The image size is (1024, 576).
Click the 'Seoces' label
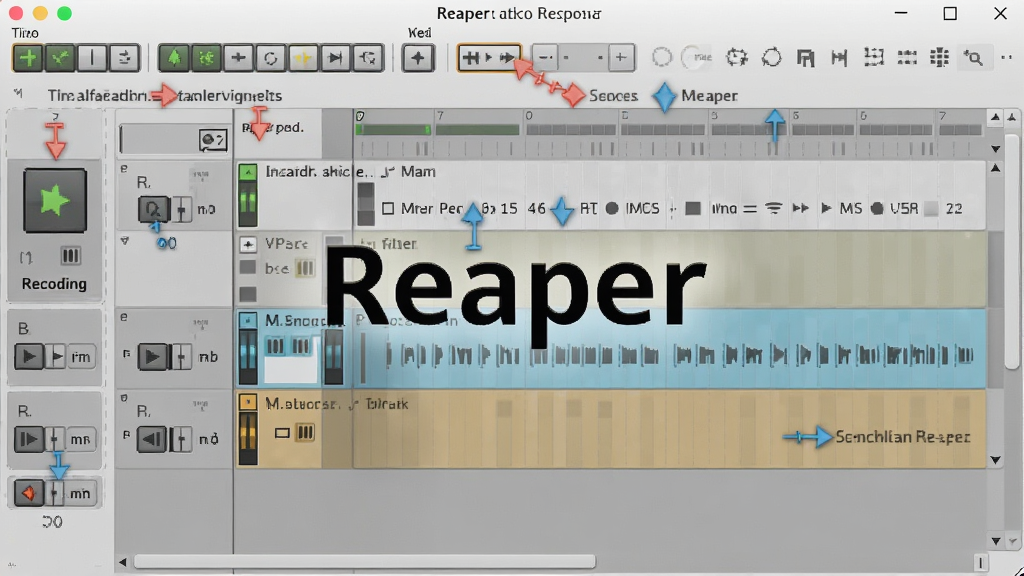pyautogui.click(x=613, y=95)
